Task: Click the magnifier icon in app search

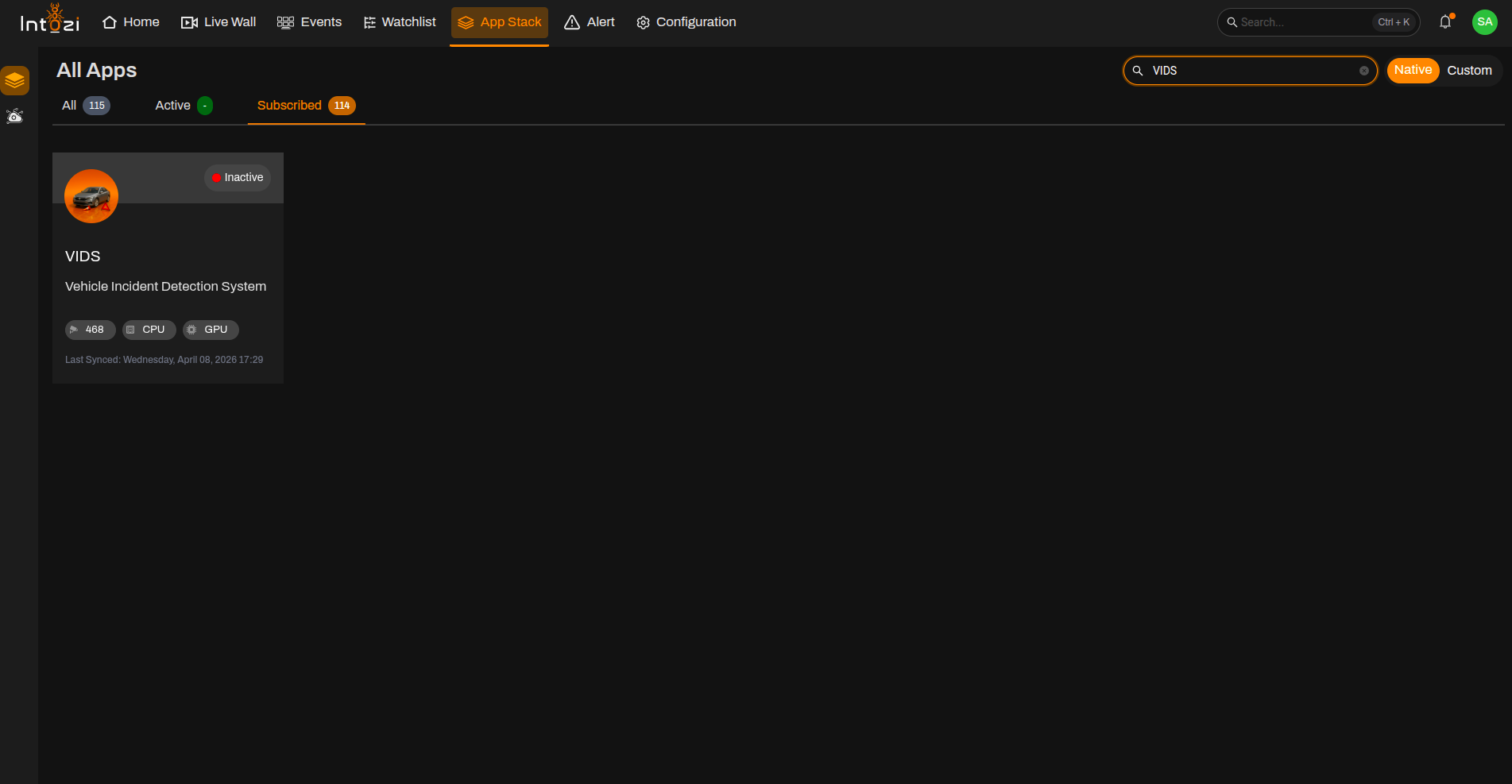Action: tap(1138, 71)
